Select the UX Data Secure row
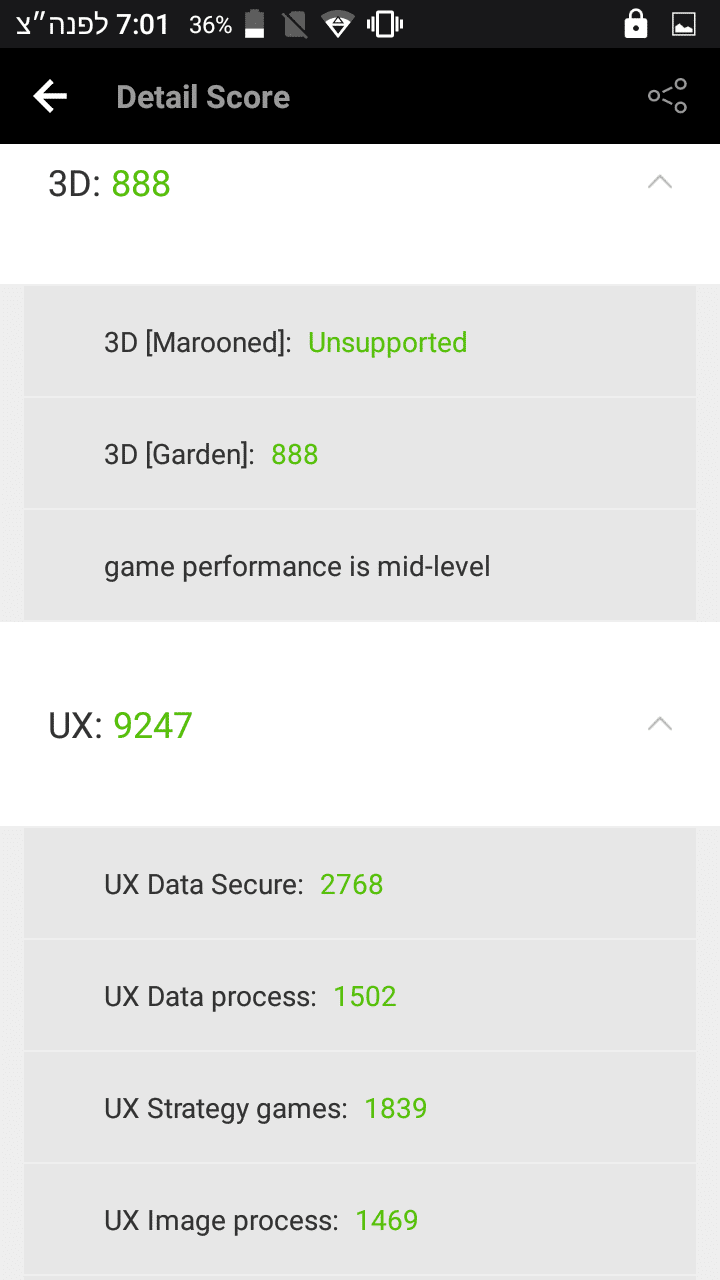 (360, 884)
